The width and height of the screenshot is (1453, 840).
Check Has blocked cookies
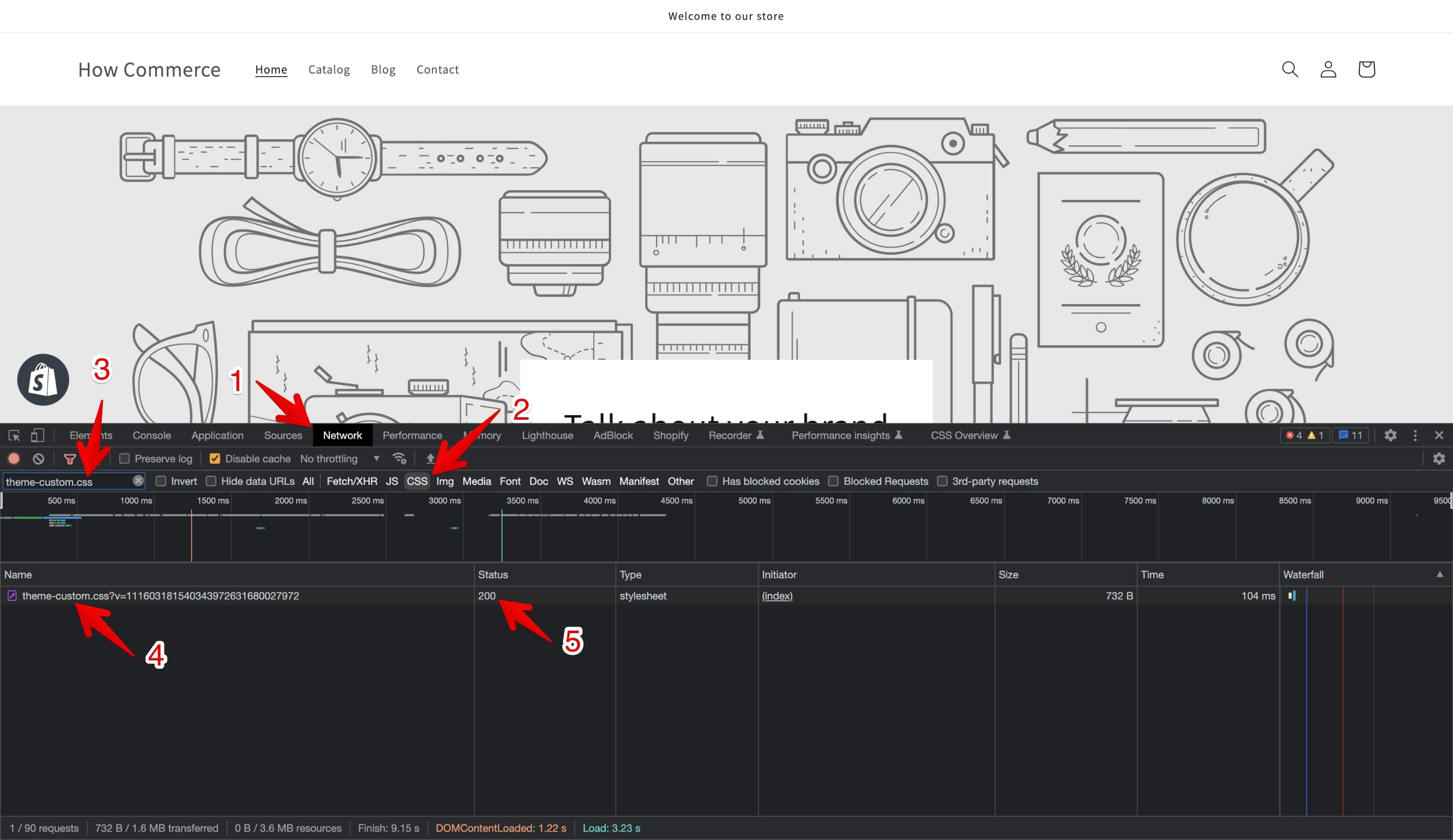(712, 481)
